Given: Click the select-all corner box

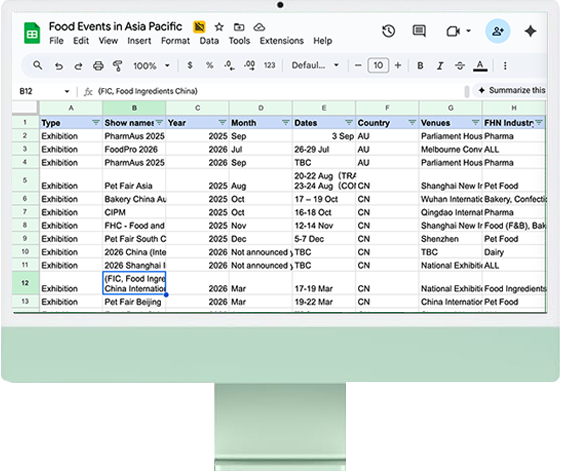Looking at the screenshot, I should pyautogui.click(x=25, y=108).
